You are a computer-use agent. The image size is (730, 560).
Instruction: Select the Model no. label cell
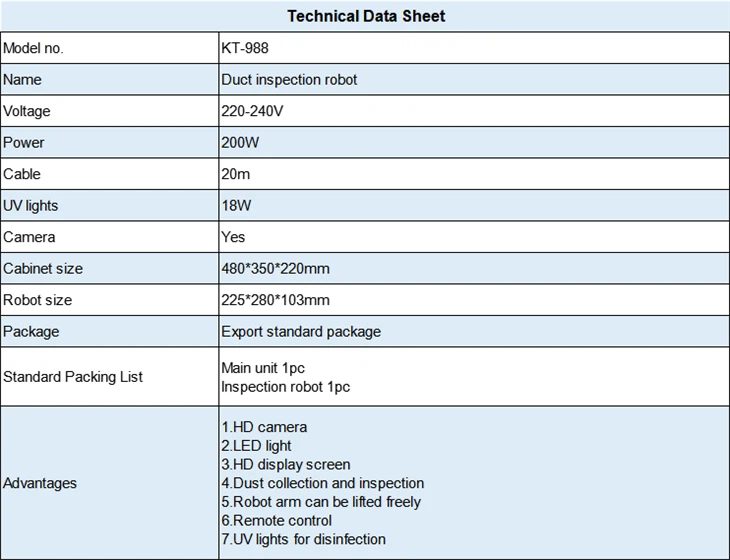[x=110, y=48]
